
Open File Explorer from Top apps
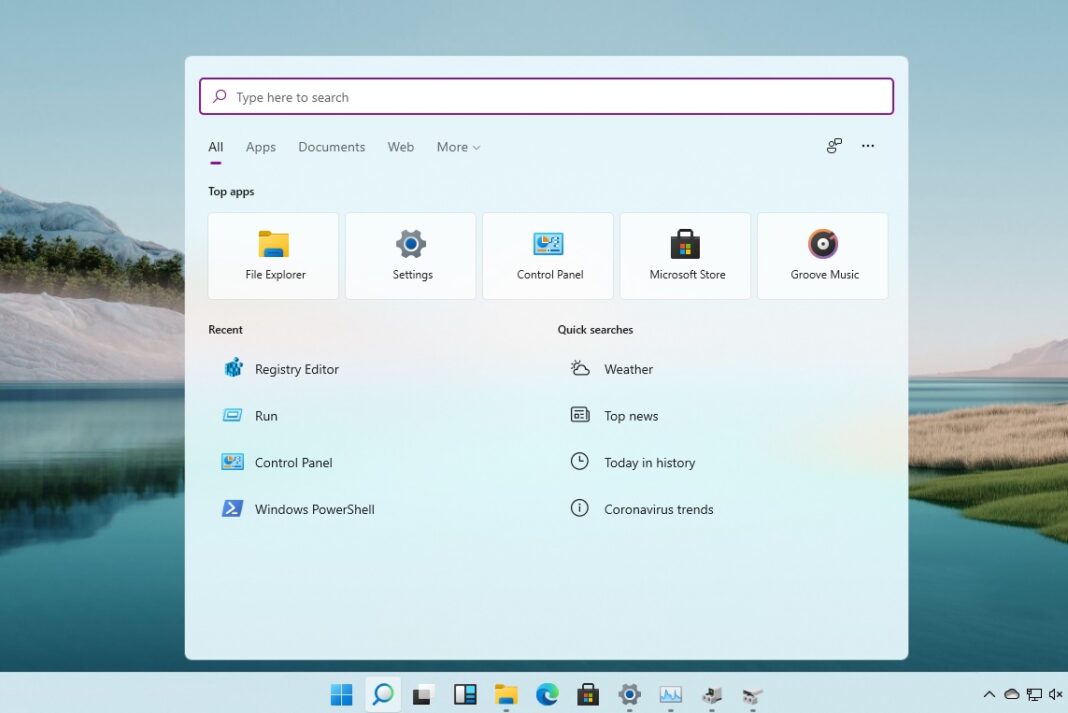[x=272, y=255]
